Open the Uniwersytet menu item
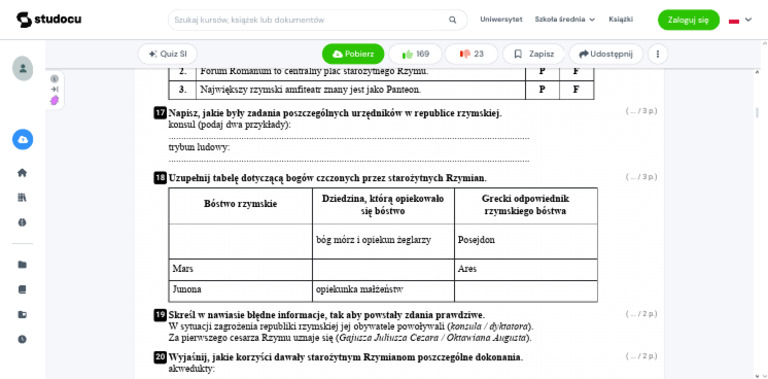 coord(501,20)
